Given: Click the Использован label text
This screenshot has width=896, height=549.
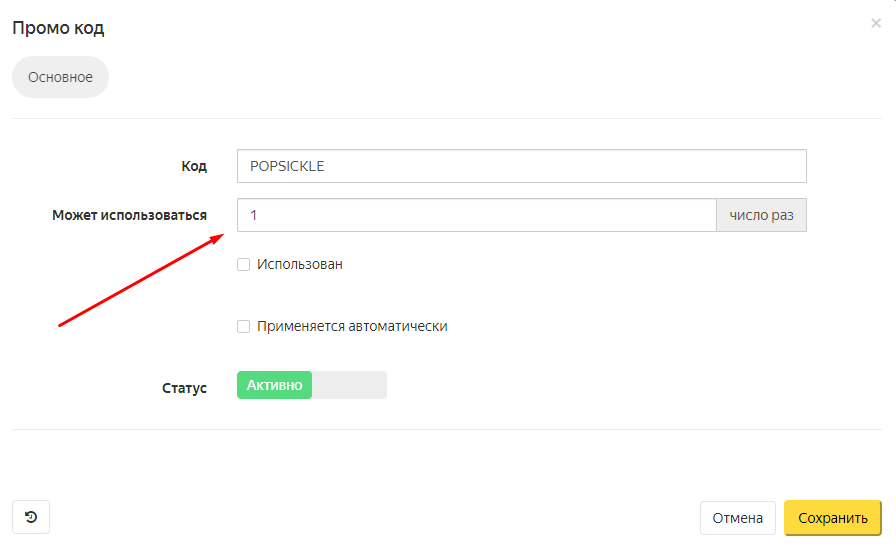Looking at the screenshot, I should (299, 265).
